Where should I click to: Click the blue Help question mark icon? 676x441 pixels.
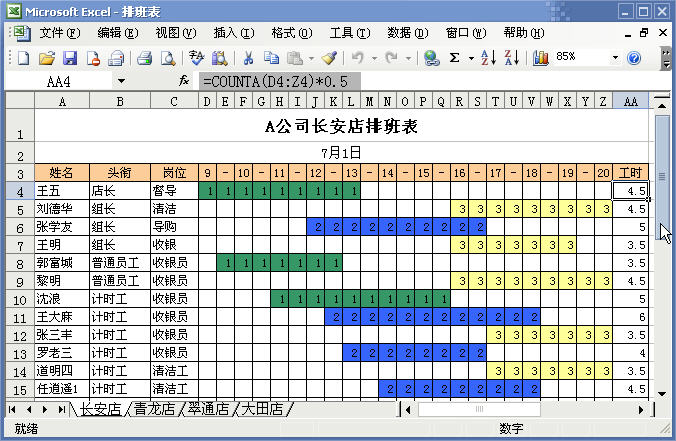tap(634, 58)
